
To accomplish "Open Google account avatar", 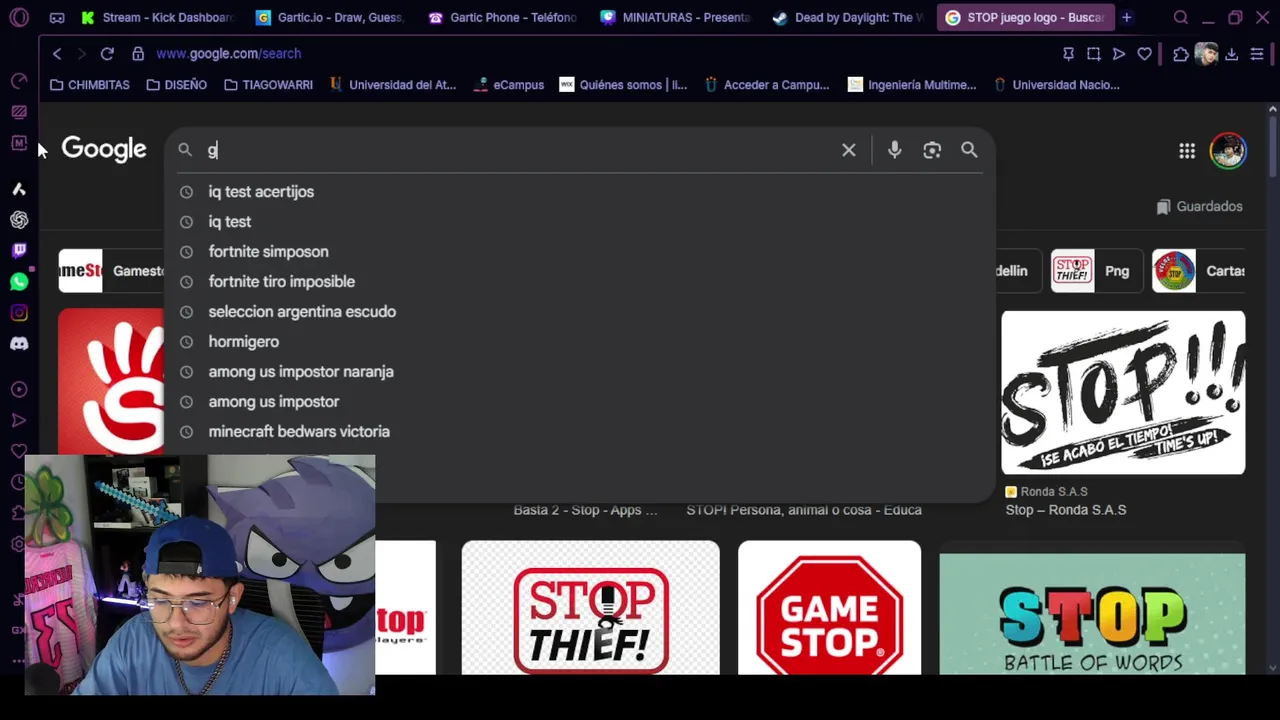I will coord(1228,151).
